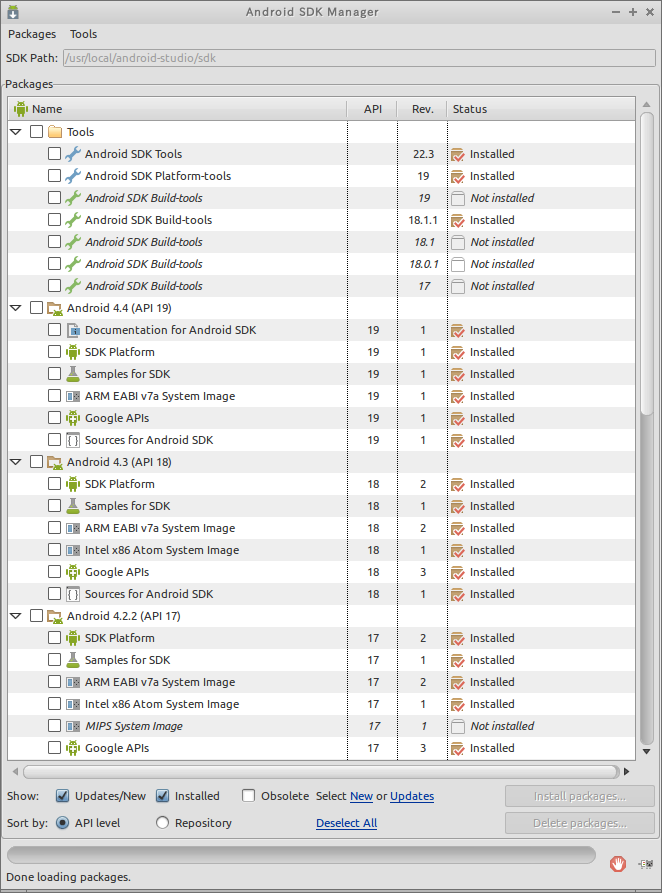This screenshot has width=662, height=893.
Task: Click the progress bar at the bottom
Action: [x=301, y=855]
